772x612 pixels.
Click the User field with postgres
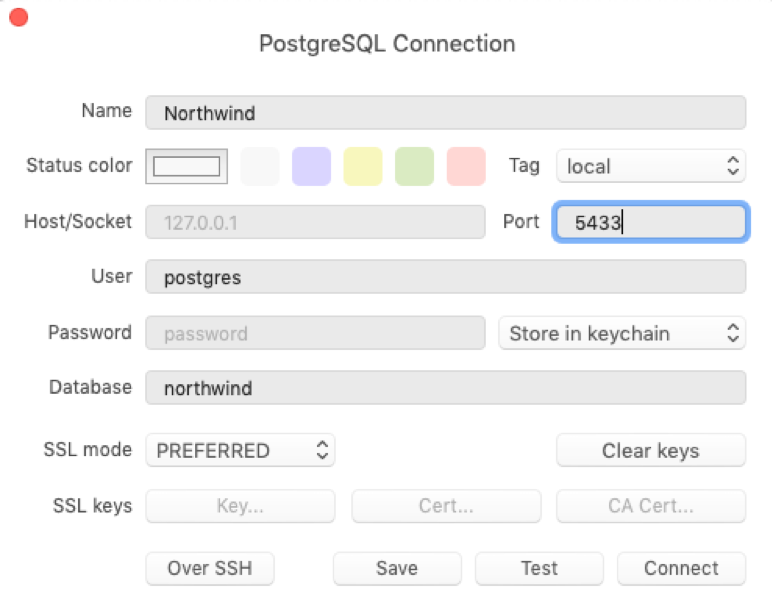coord(446,277)
